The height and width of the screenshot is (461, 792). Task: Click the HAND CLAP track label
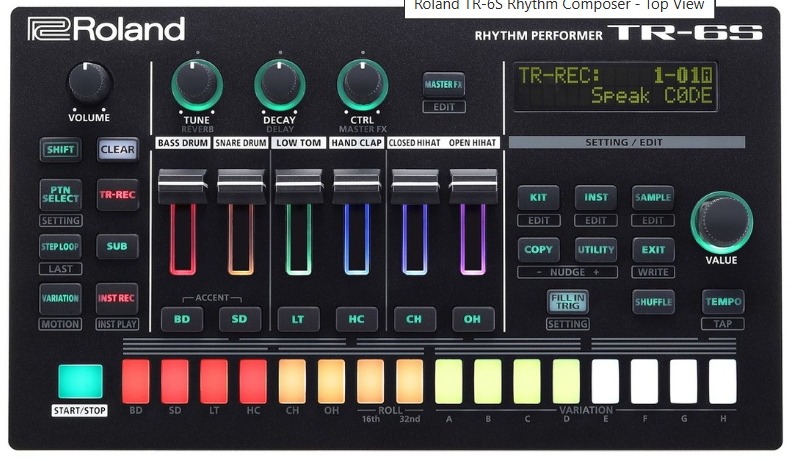357,143
